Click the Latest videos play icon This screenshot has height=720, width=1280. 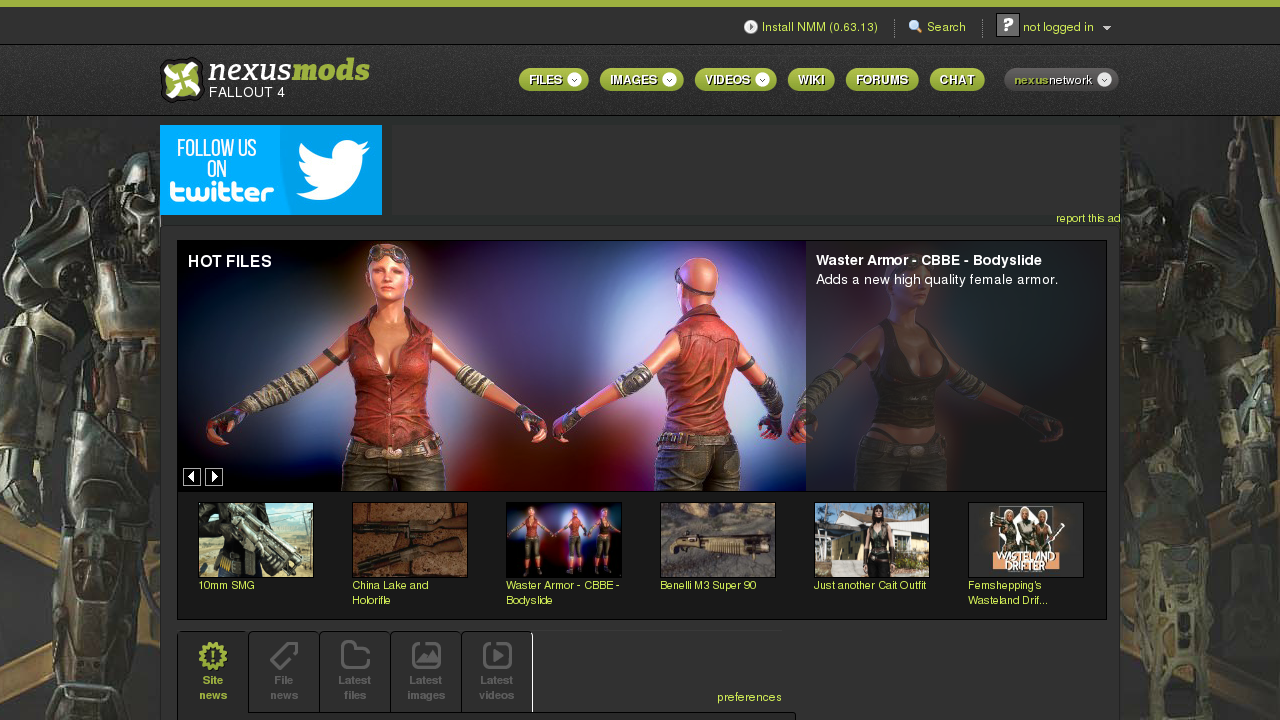[x=497, y=656]
